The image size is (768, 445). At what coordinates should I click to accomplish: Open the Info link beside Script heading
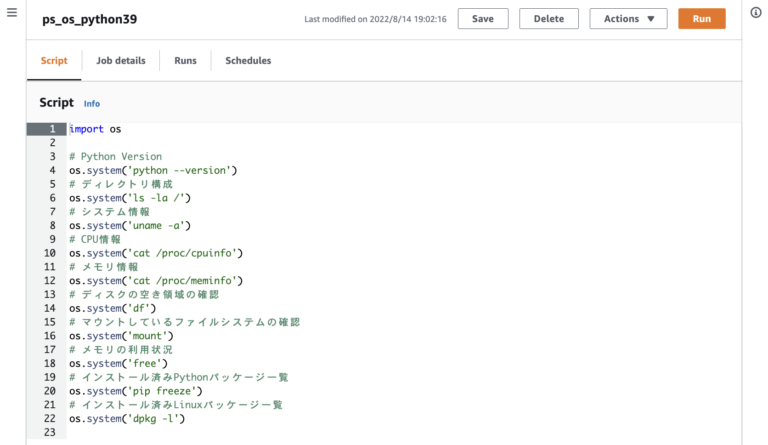coord(92,104)
